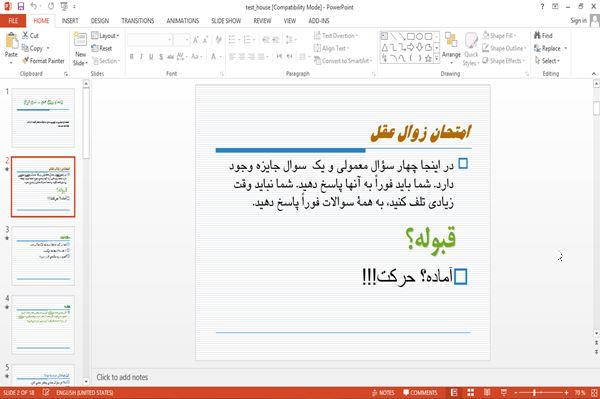Switch to the INSERT tab

click(x=70, y=21)
